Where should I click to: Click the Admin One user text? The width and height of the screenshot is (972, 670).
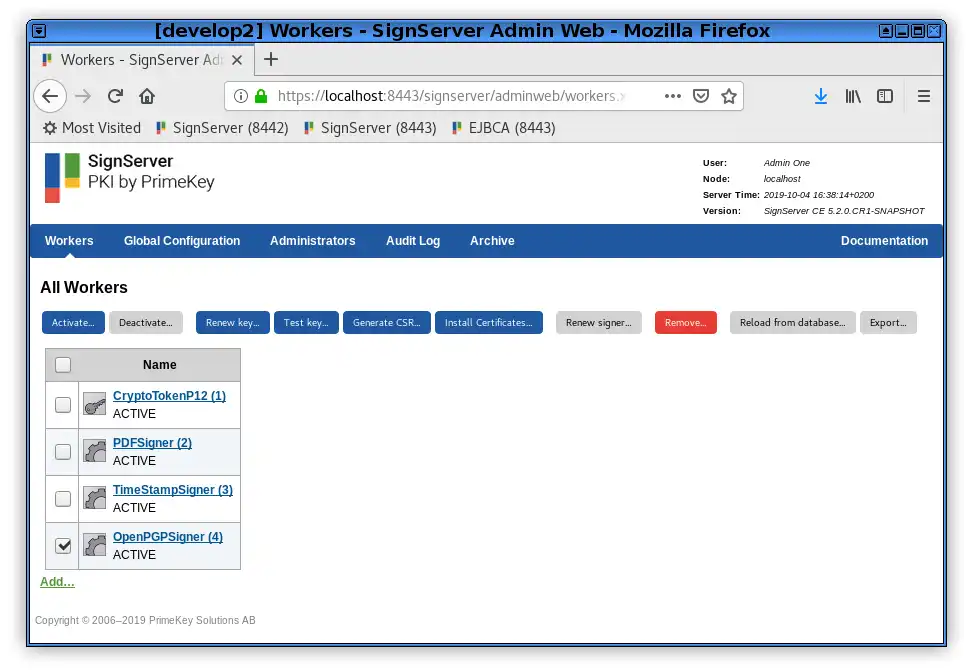click(787, 162)
